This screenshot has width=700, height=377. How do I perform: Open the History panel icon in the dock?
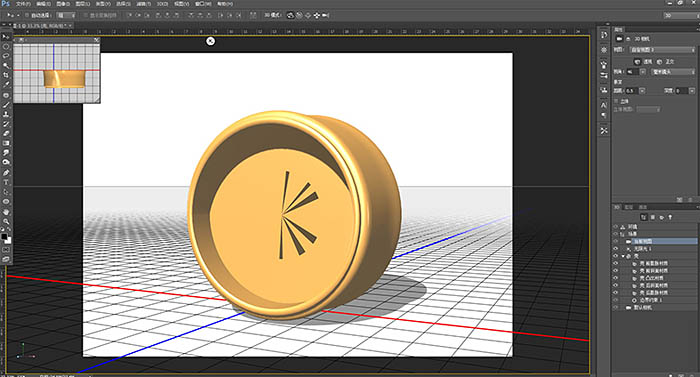point(604,35)
